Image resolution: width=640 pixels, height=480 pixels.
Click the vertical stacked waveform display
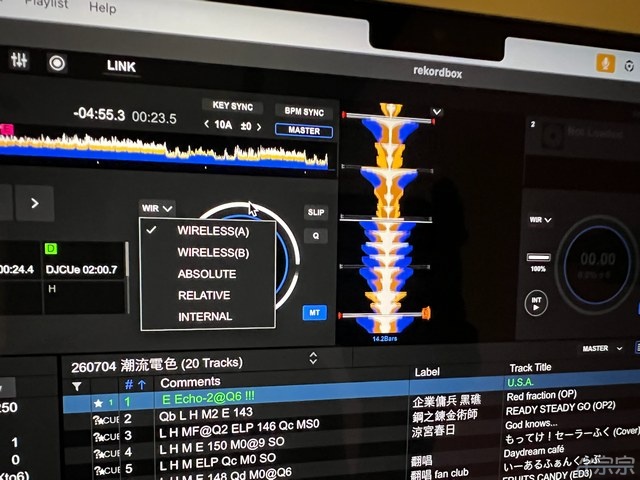point(387,218)
